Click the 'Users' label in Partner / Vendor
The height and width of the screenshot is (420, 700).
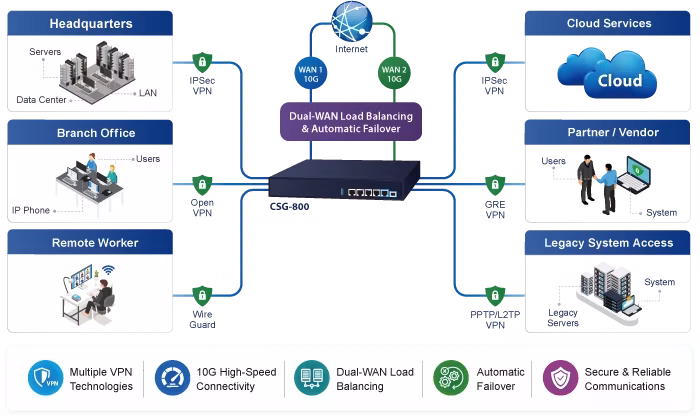click(x=553, y=161)
